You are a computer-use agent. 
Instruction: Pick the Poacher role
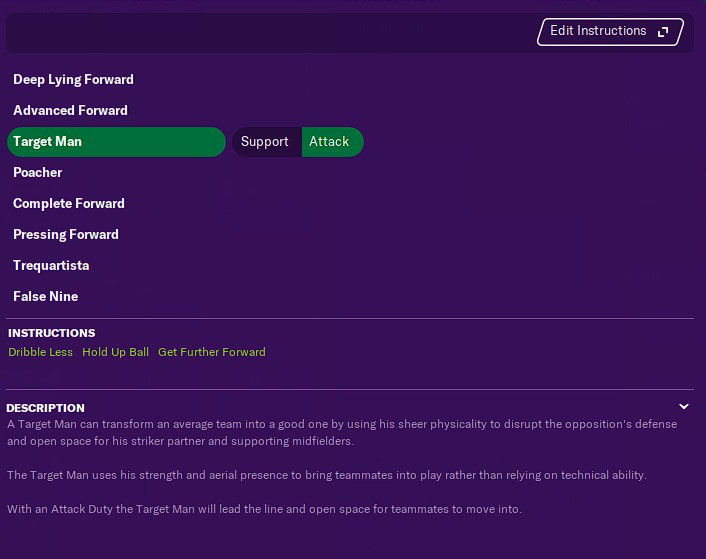38,172
